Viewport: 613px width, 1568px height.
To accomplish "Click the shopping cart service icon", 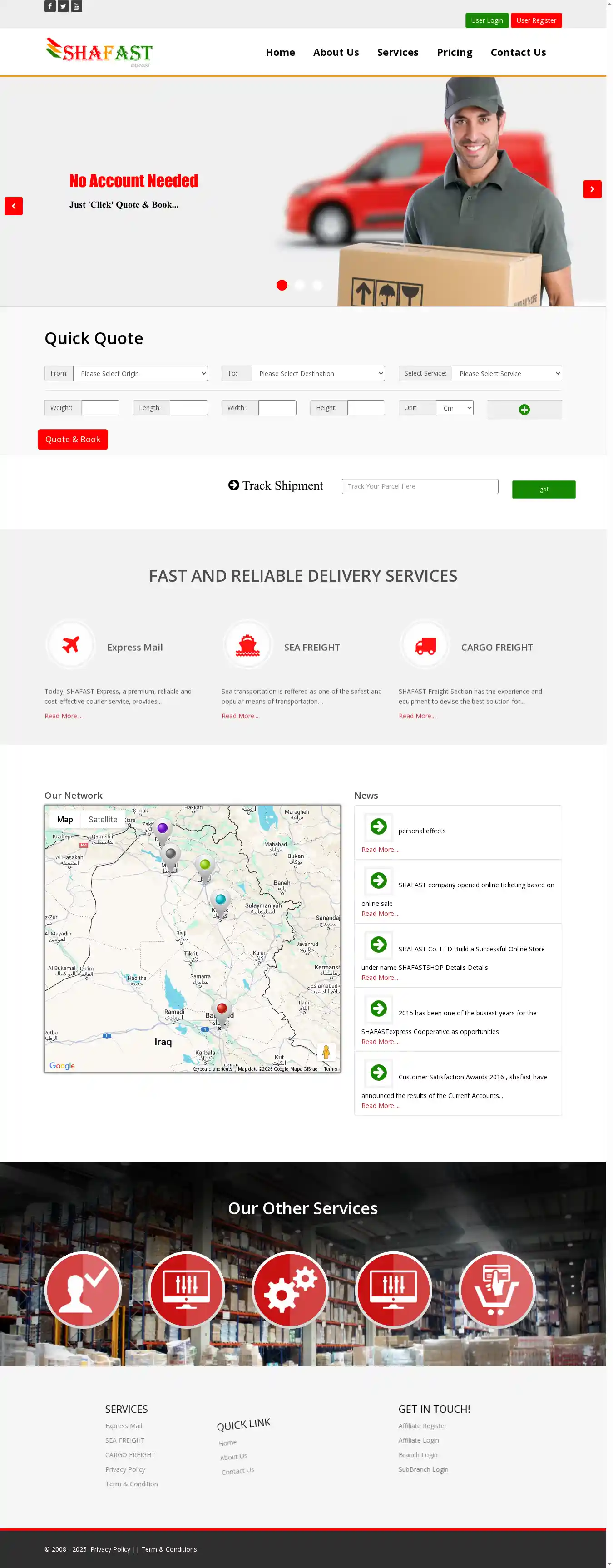I will coord(497,1289).
